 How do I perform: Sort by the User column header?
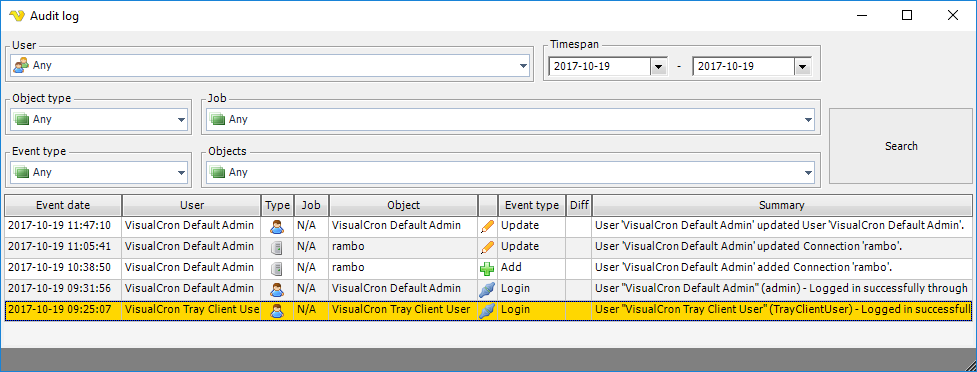click(191, 205)
